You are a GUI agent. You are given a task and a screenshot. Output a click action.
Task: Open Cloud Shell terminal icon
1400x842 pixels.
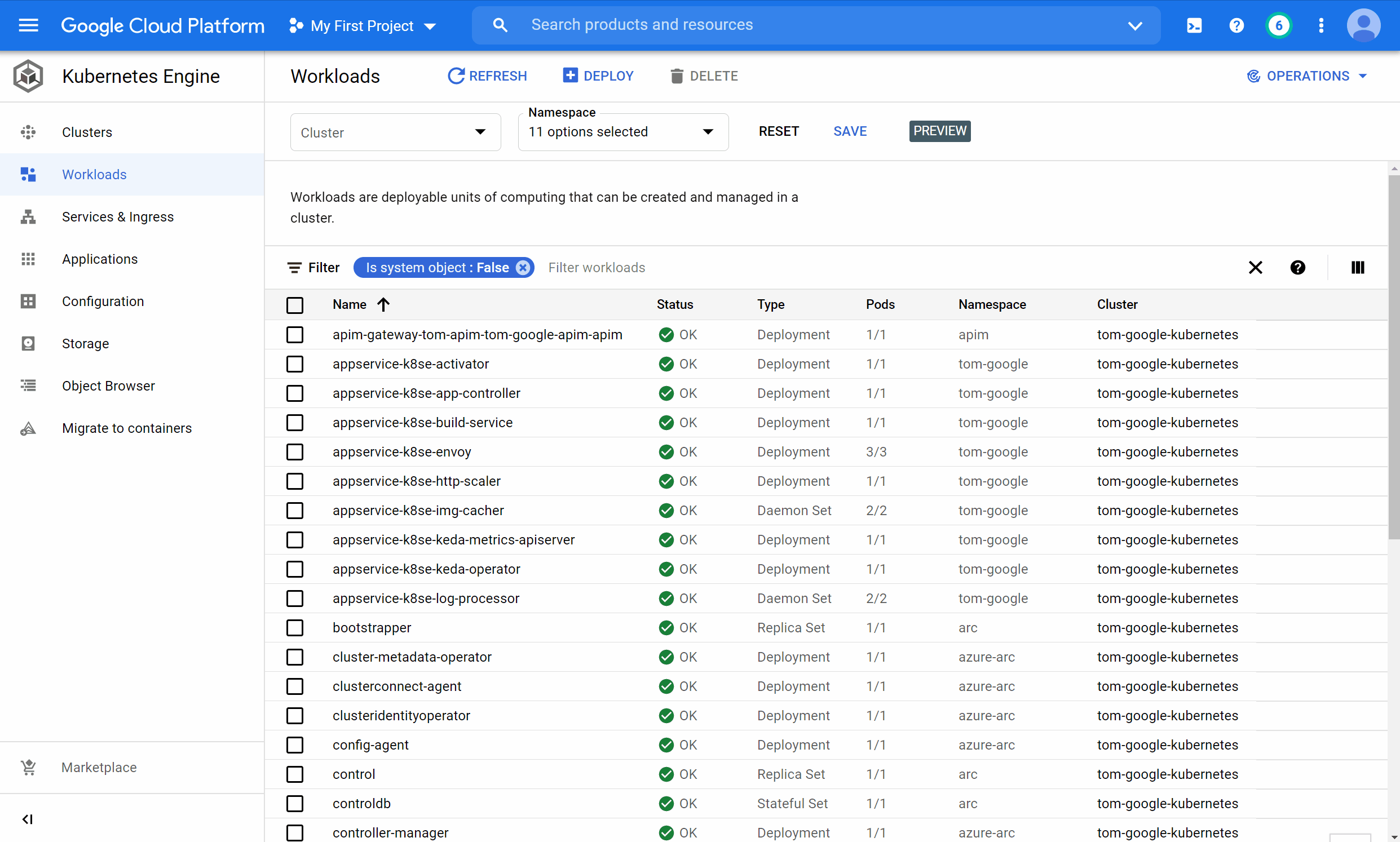(x=1194, y=25)
